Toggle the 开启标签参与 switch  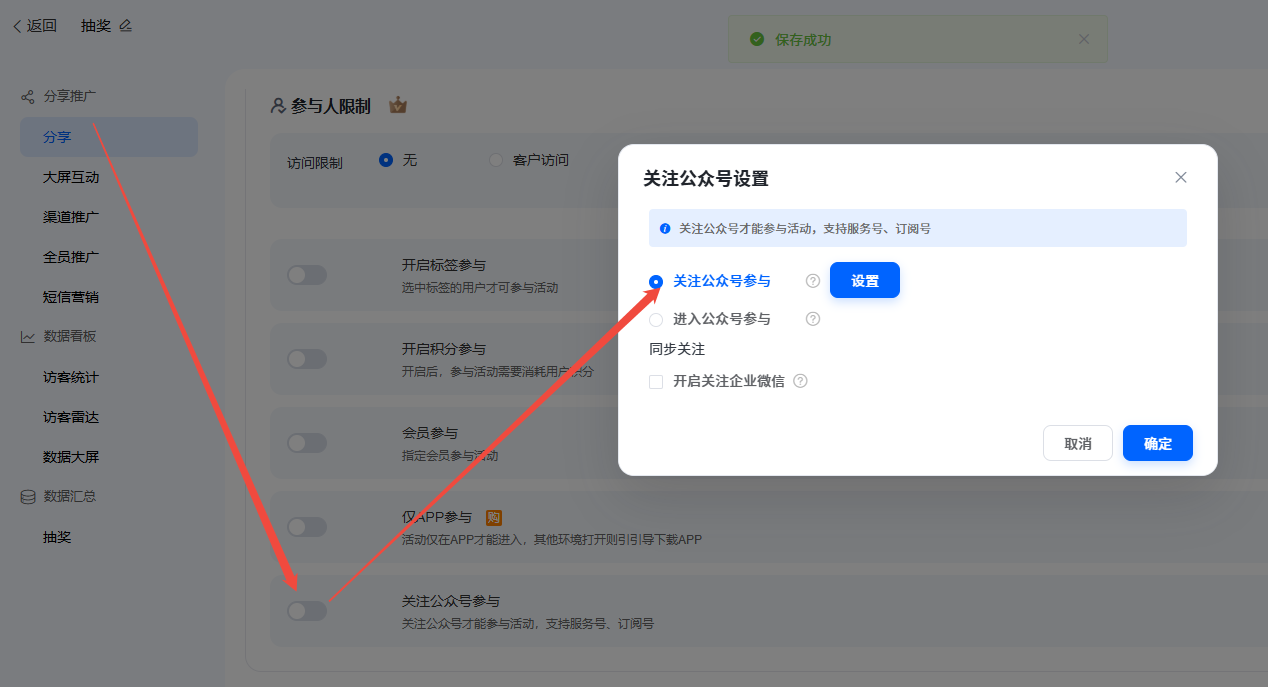tap(307, 275)
